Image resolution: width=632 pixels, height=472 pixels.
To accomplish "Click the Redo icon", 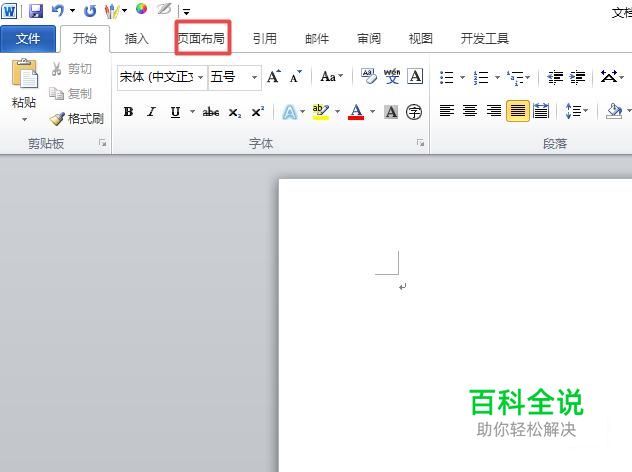I will [89, 11].
